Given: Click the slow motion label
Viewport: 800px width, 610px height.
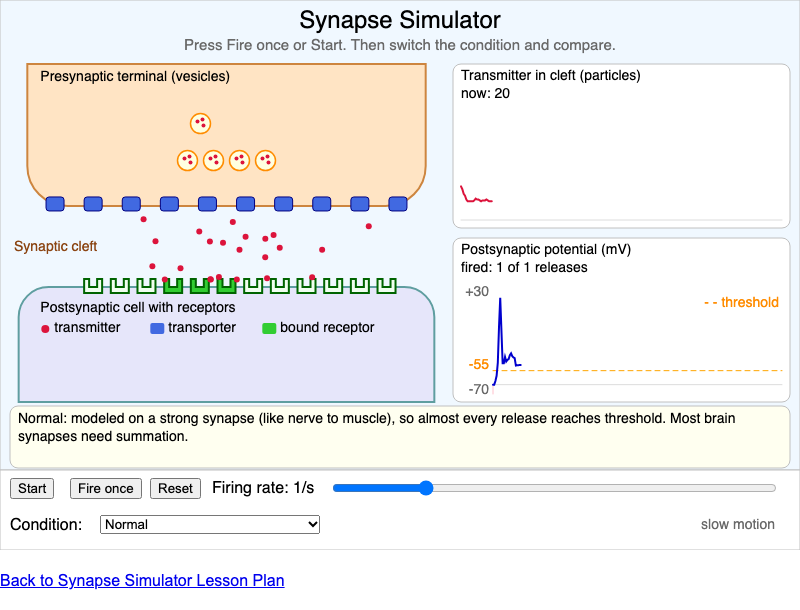Looking at the screenshot, I should (x=737, y=524).
